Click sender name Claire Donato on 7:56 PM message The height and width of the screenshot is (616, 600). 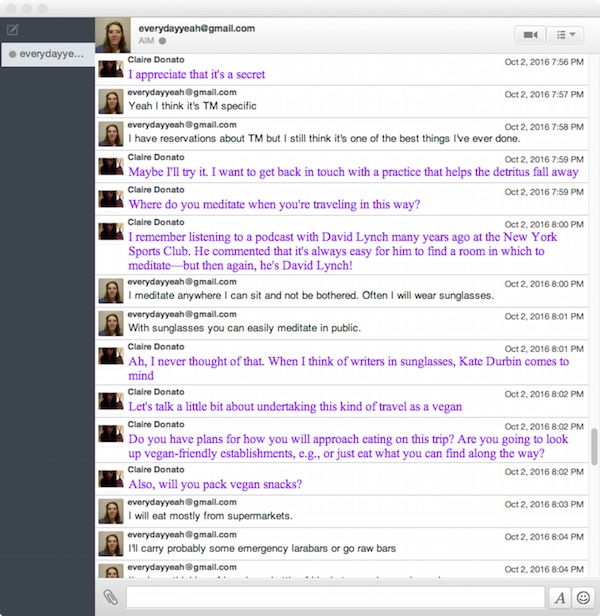(x=156, y=60)
